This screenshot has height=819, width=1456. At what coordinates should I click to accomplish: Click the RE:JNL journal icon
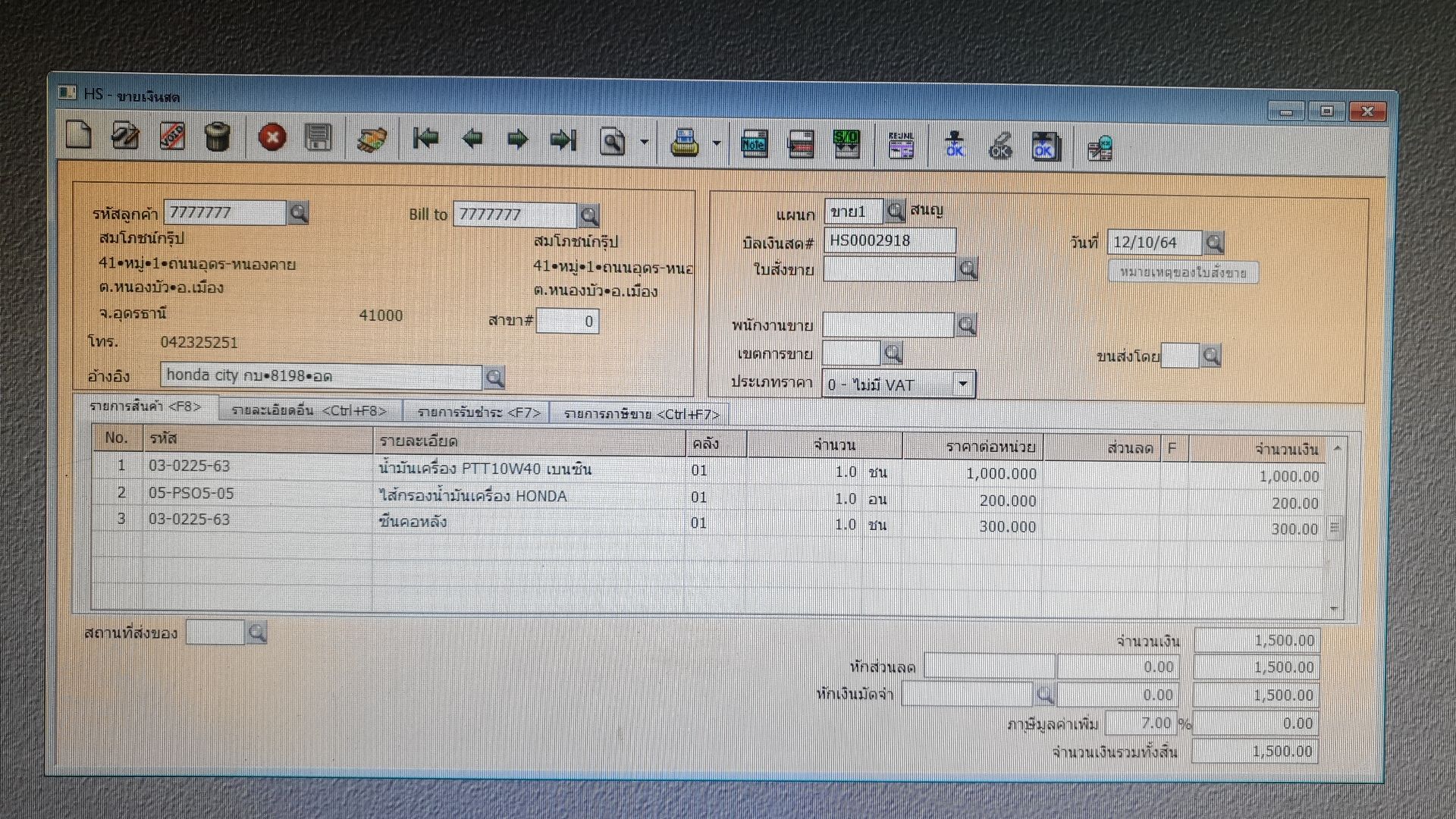click(901, 146)
